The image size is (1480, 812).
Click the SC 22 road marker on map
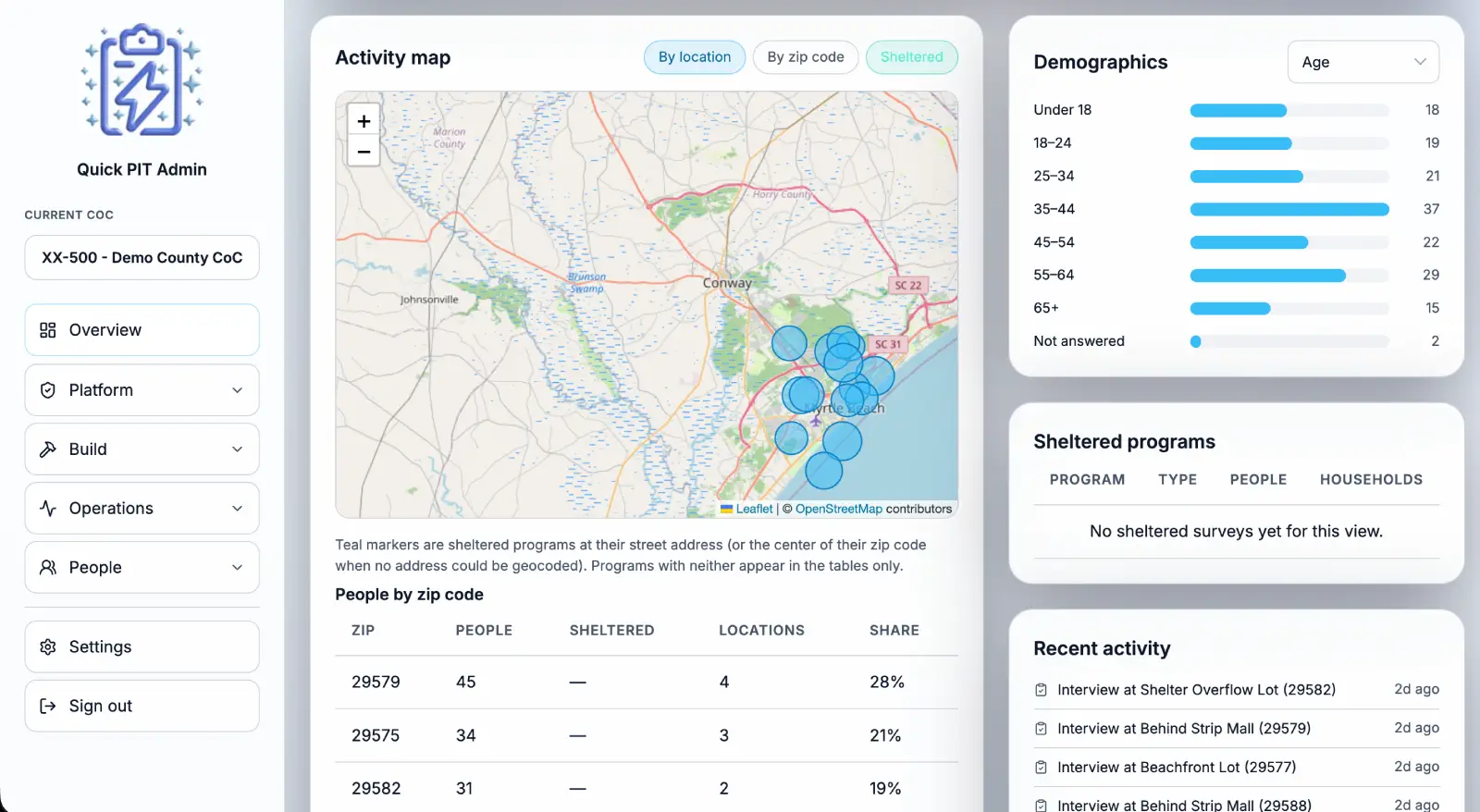(x=908, y=285)
